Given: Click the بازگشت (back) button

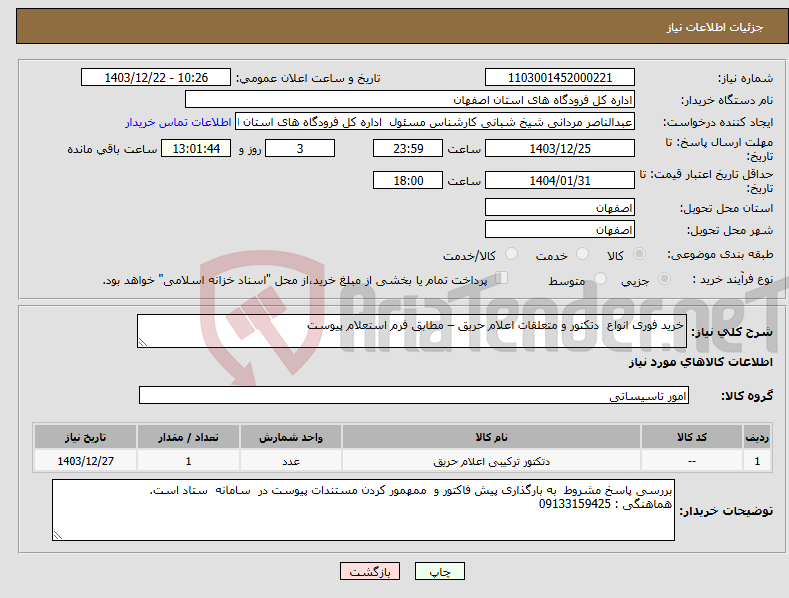Looking at the screenshot, I should [x=370, y=571].
